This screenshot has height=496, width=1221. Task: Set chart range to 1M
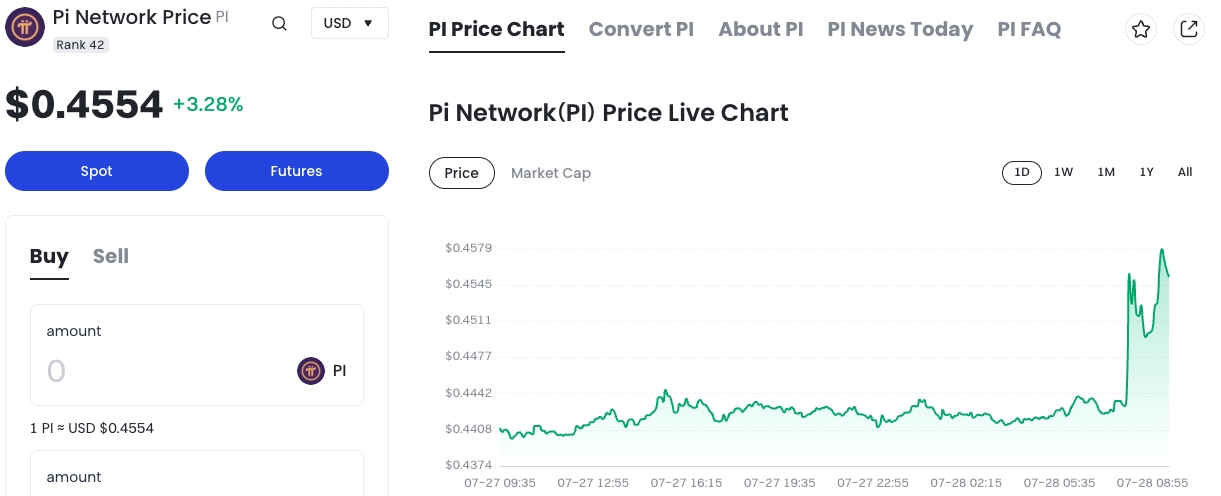(x=1106, y=172)
